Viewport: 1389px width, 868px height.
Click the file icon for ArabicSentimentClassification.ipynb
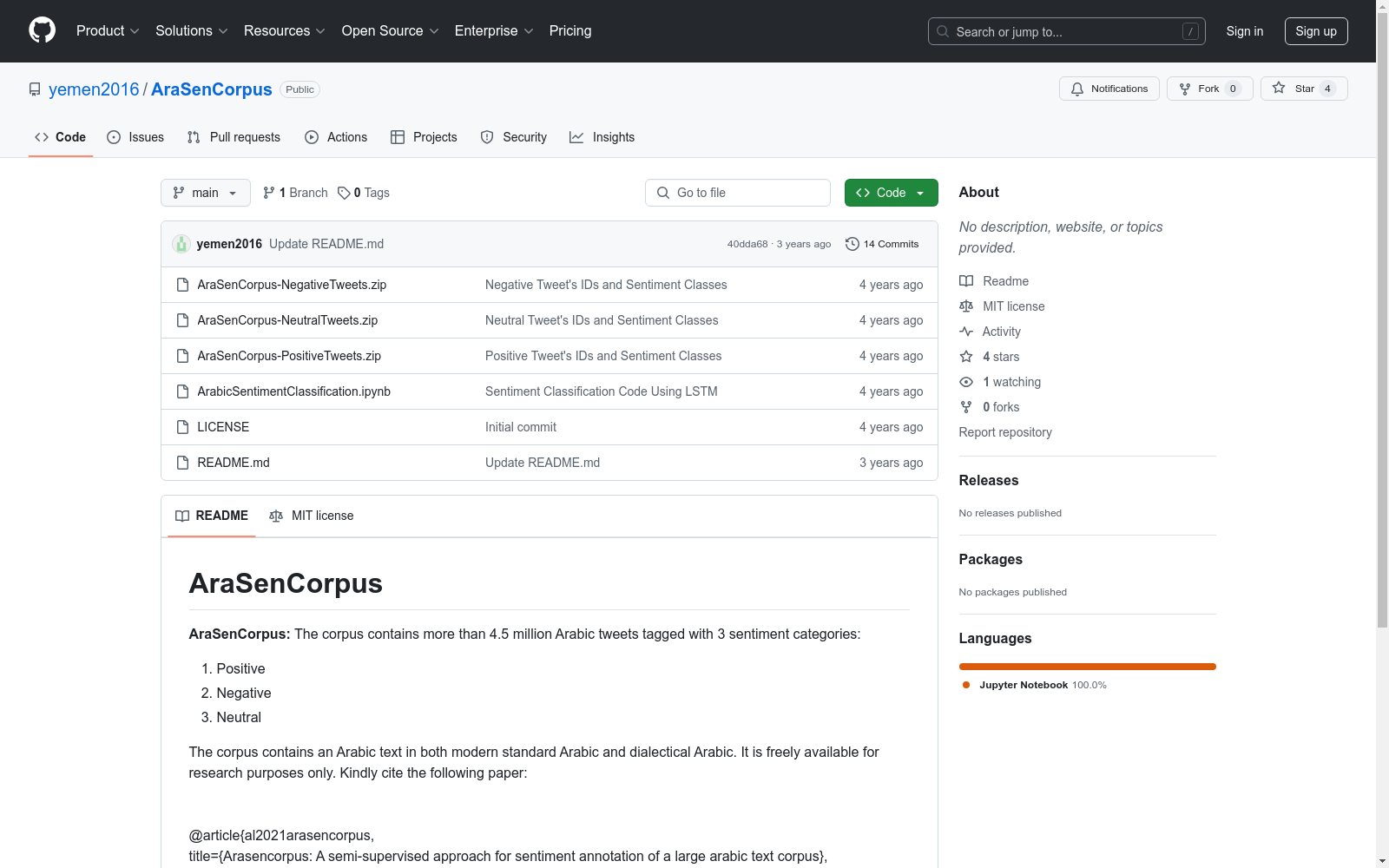point(182,391)
